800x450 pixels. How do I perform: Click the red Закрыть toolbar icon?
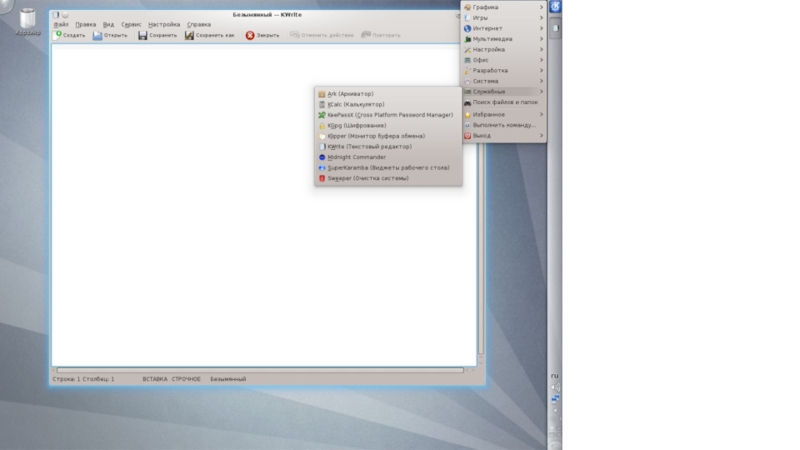click(250, 35)
